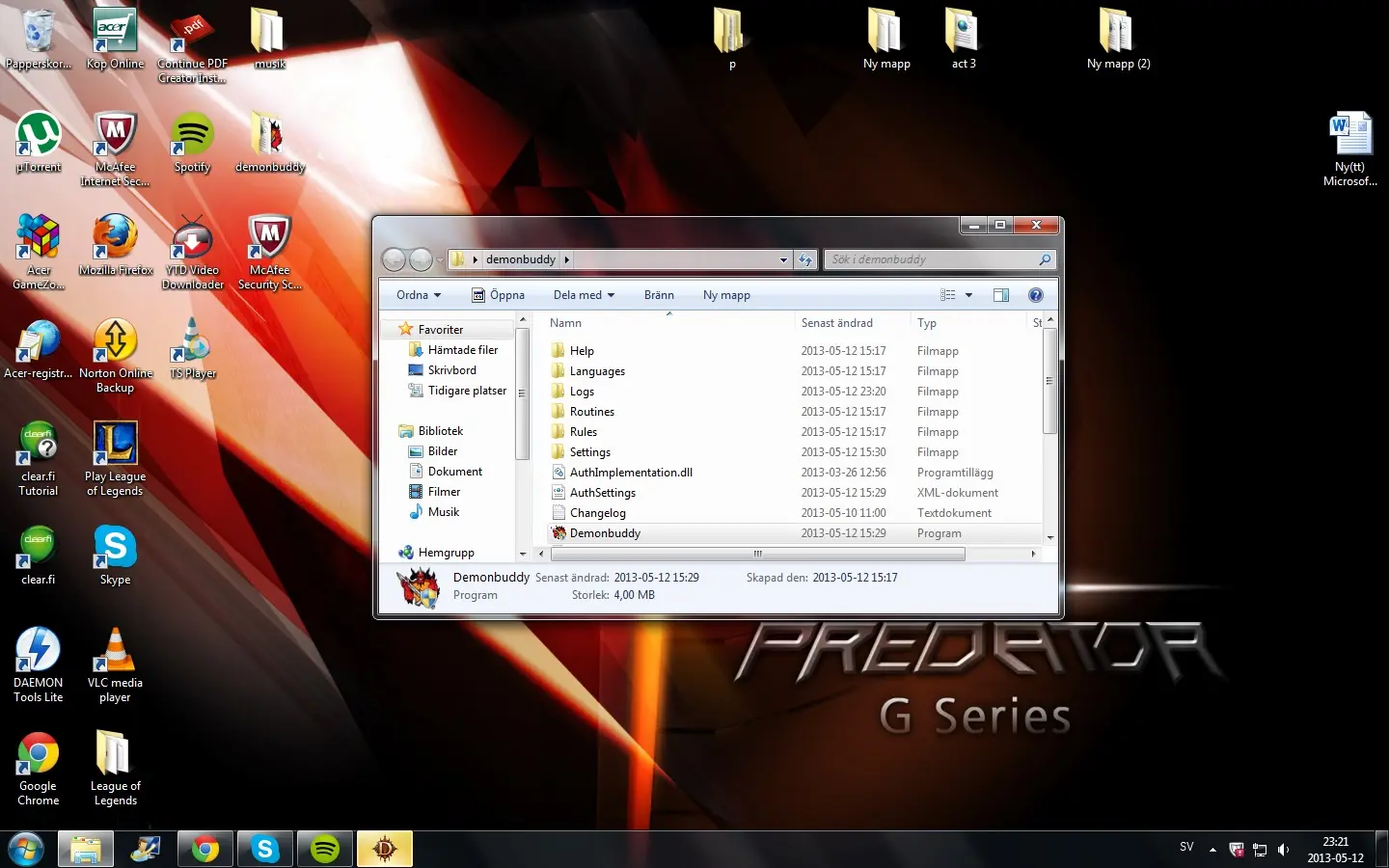Open clear.fi Tutorial shortcut

tap(39, 459)
